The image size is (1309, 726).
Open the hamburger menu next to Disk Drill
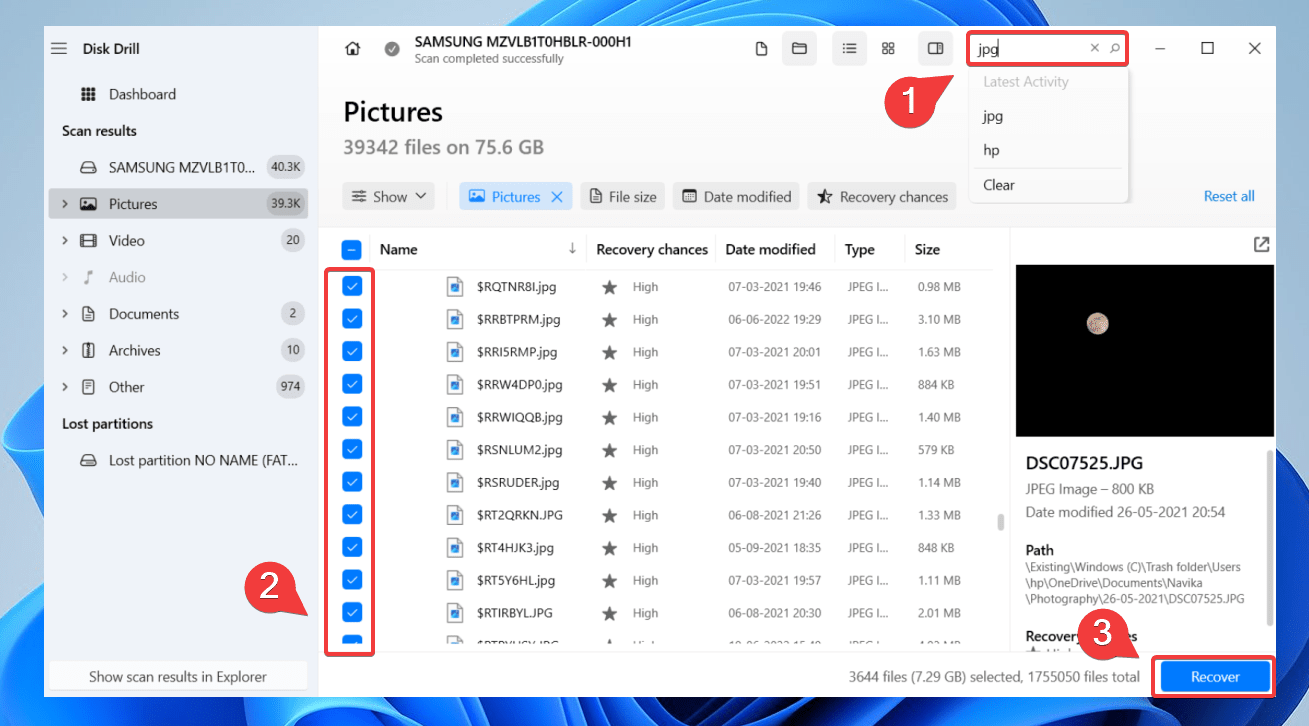click(x=60, y=49)
